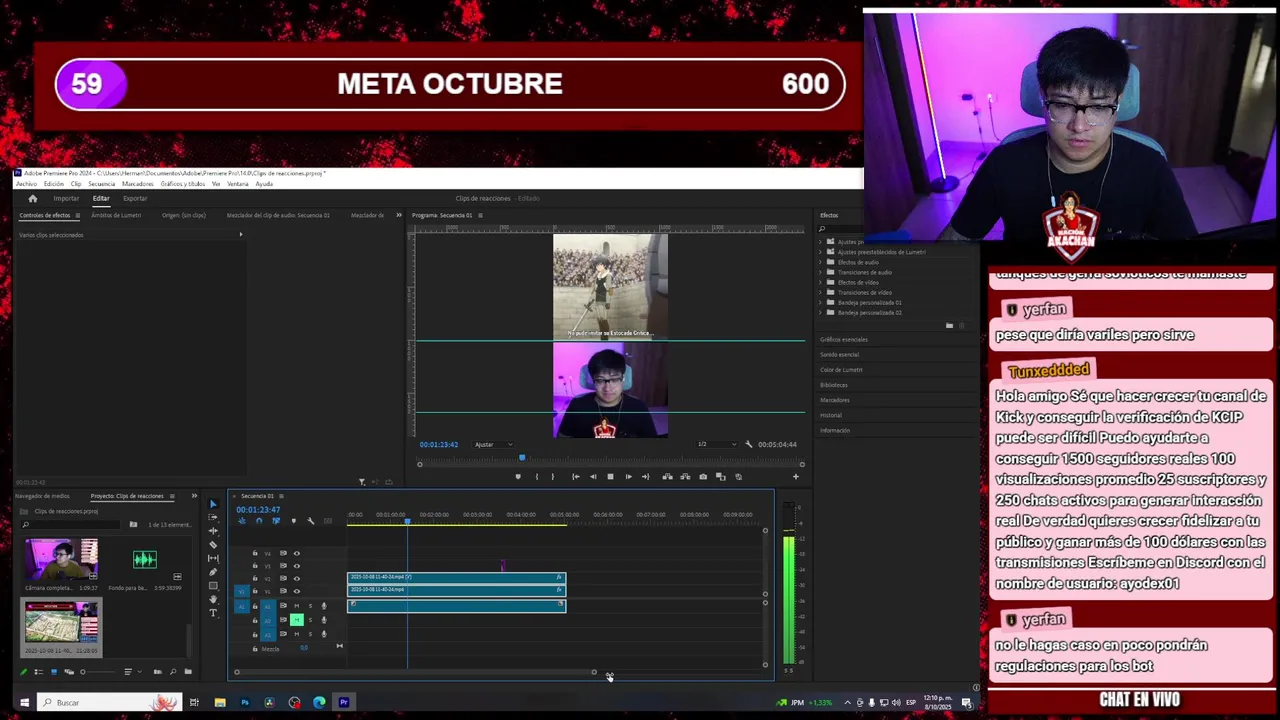Expand Bandeja personalizada 01 folder
Image resolution: width=1280 pixels, height=720 pixels.
tap(821, 302)
